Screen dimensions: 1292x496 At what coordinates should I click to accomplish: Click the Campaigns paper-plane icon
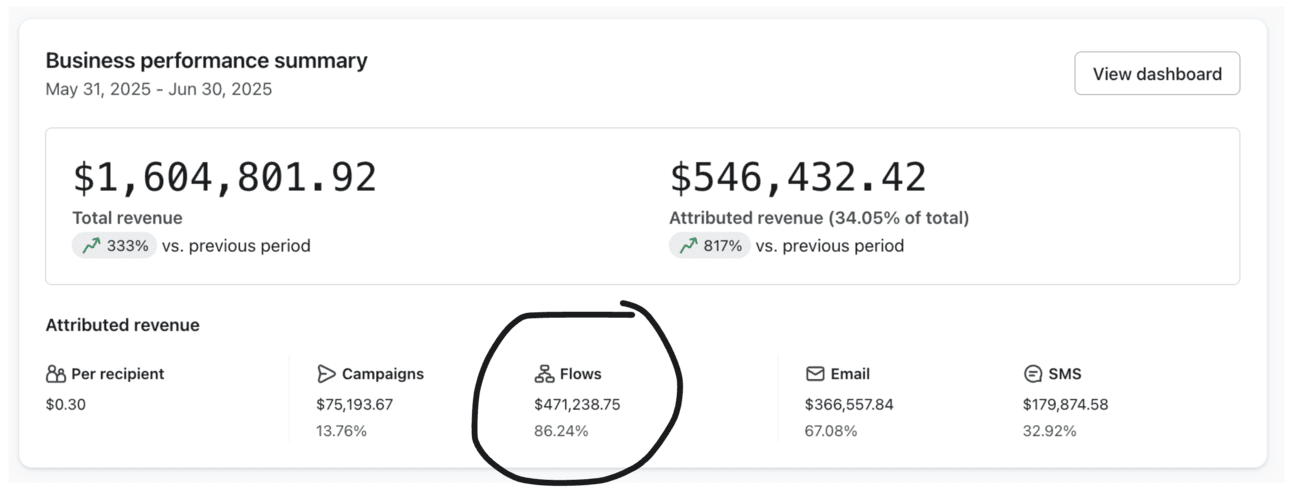point(326,374)
